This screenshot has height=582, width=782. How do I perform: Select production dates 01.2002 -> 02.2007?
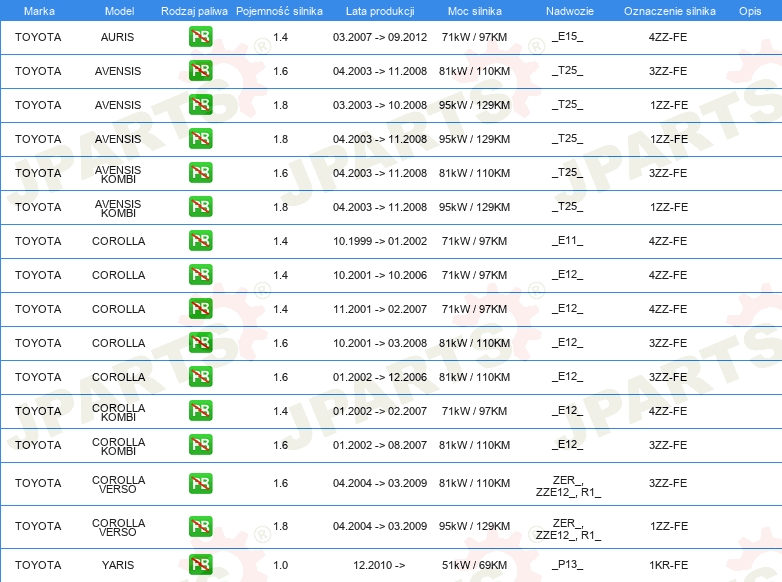point(380,411)
